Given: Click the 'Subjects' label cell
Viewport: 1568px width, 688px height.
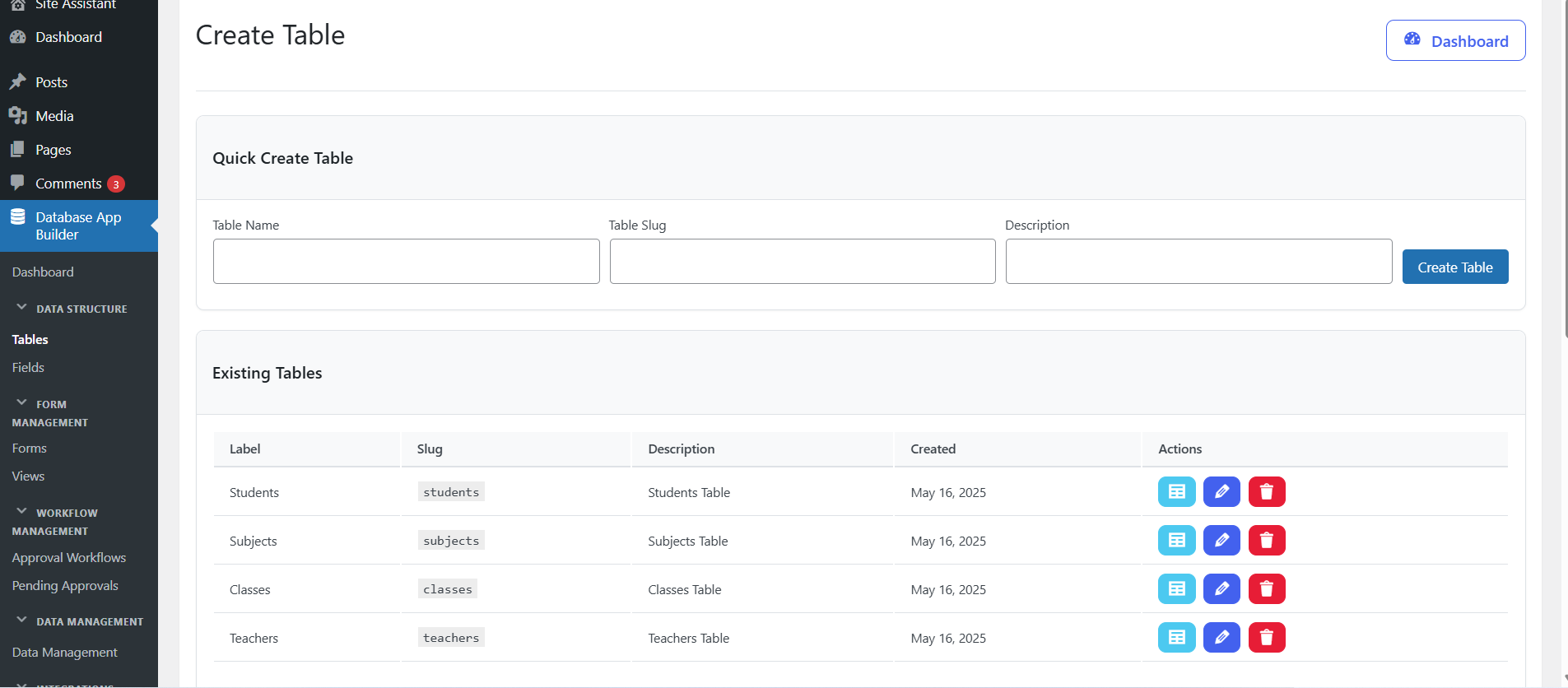Looking at the screenshot, I should point(254,541).
